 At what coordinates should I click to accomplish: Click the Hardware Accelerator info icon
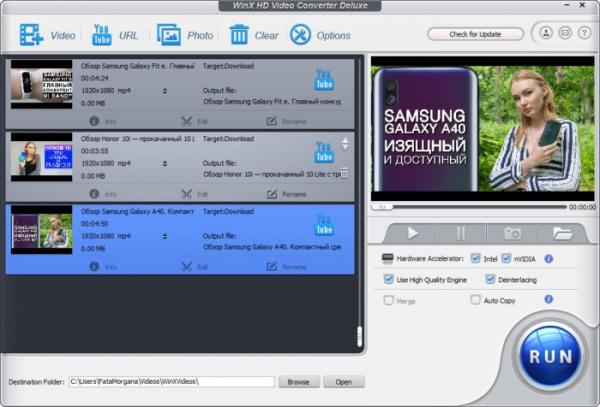(x=549, y=258)
